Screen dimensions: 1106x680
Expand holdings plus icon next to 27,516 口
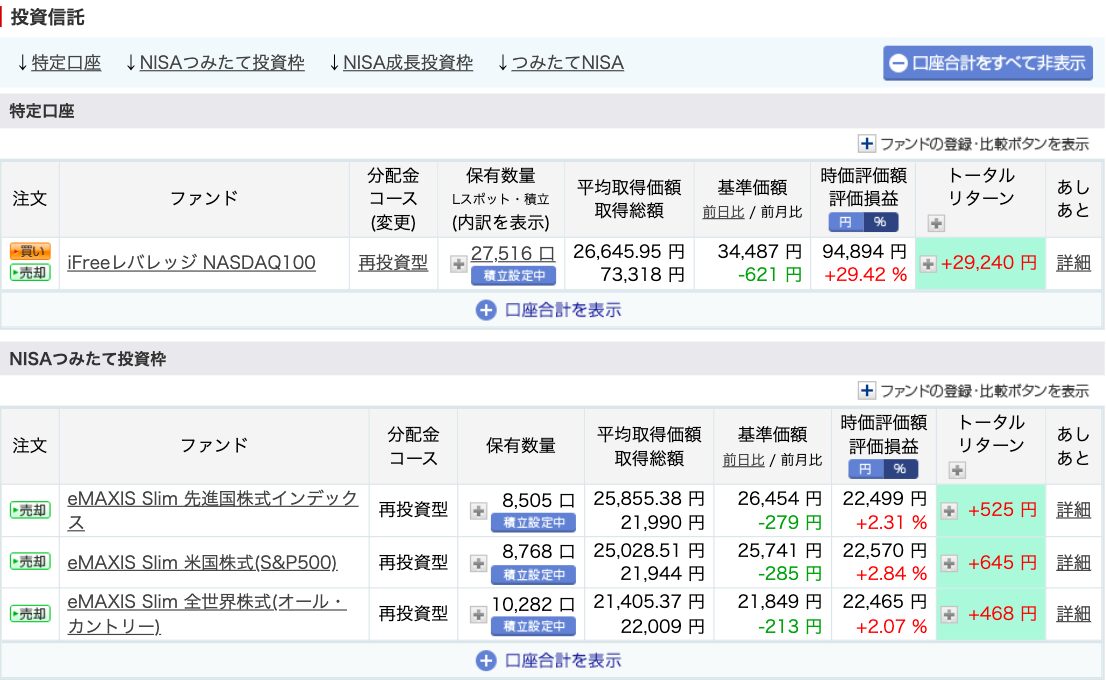pyautogui.click(x=458, y=264)
